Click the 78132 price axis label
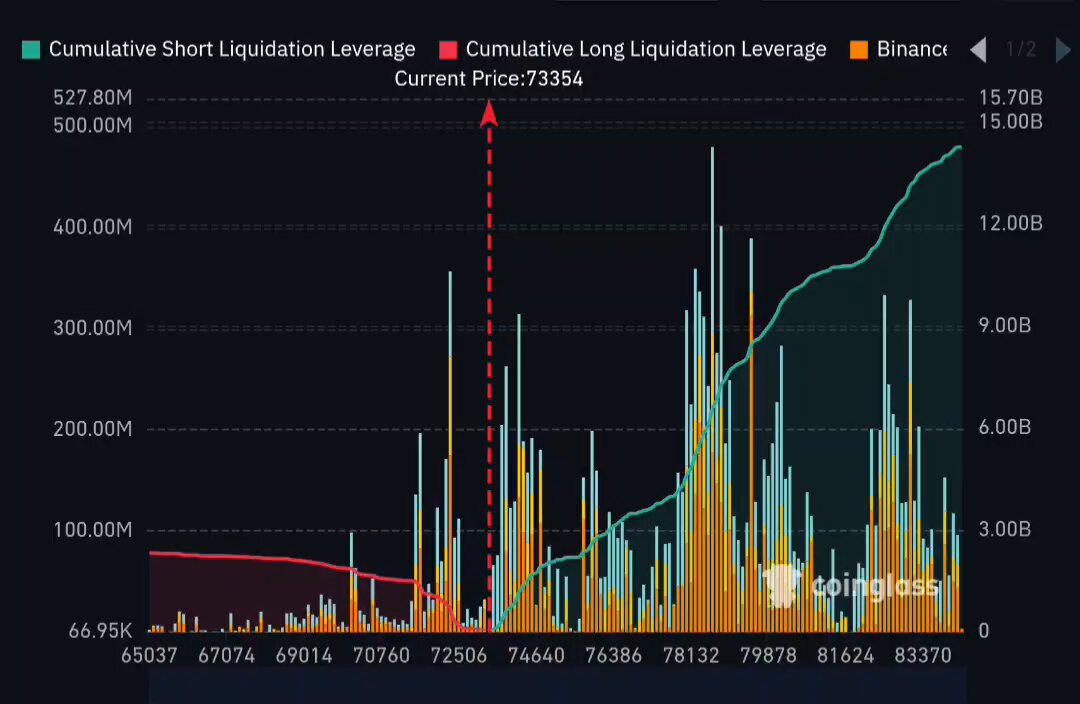 (x=691, y=655)
